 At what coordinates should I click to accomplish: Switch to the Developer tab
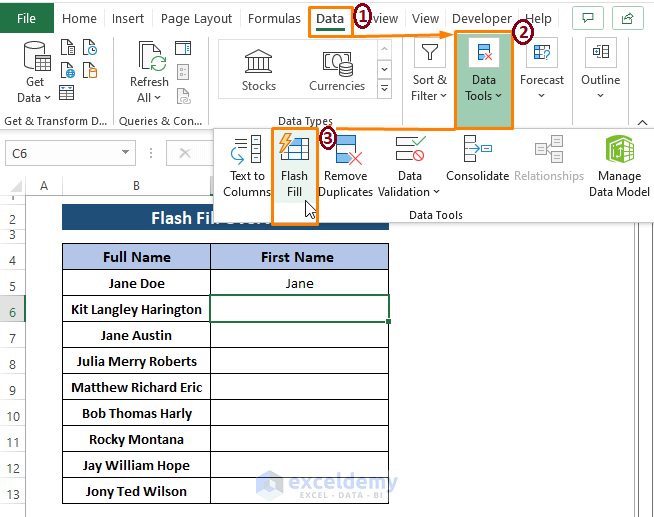point(481,19)
